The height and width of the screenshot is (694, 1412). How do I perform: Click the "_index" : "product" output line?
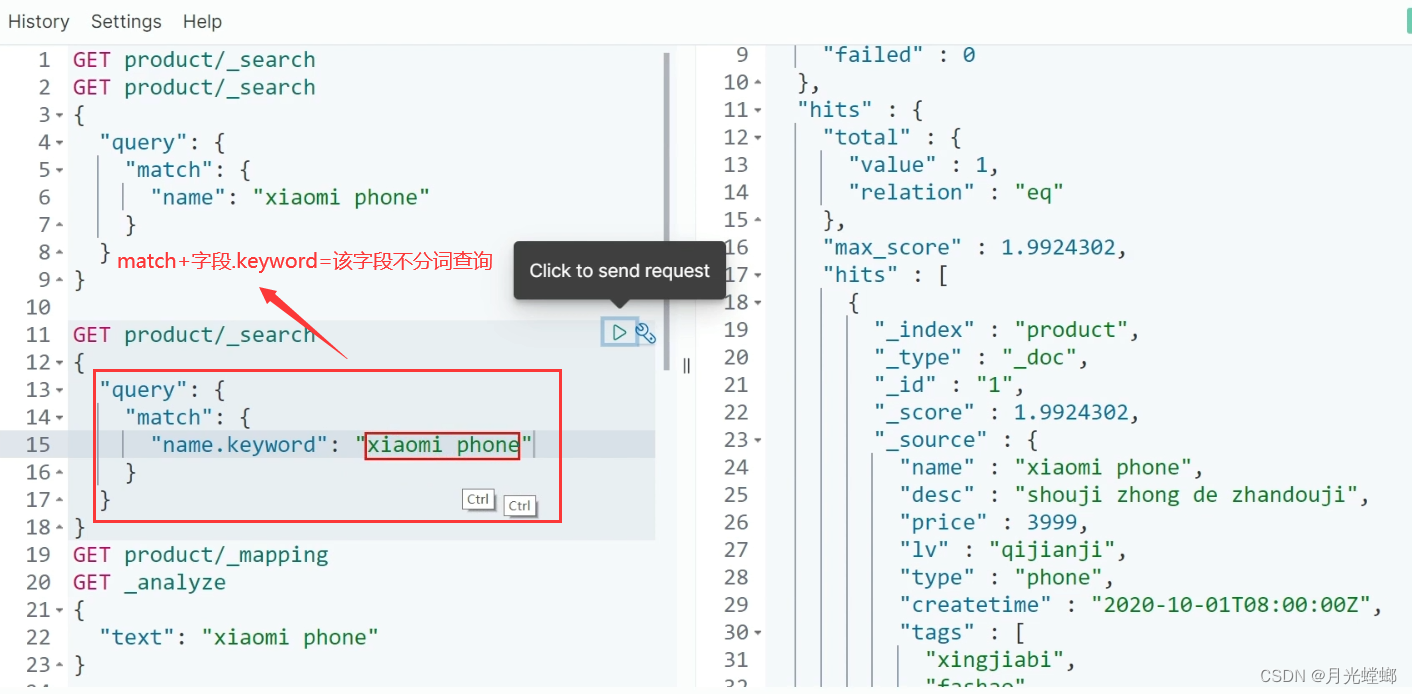click(1007, 330)
